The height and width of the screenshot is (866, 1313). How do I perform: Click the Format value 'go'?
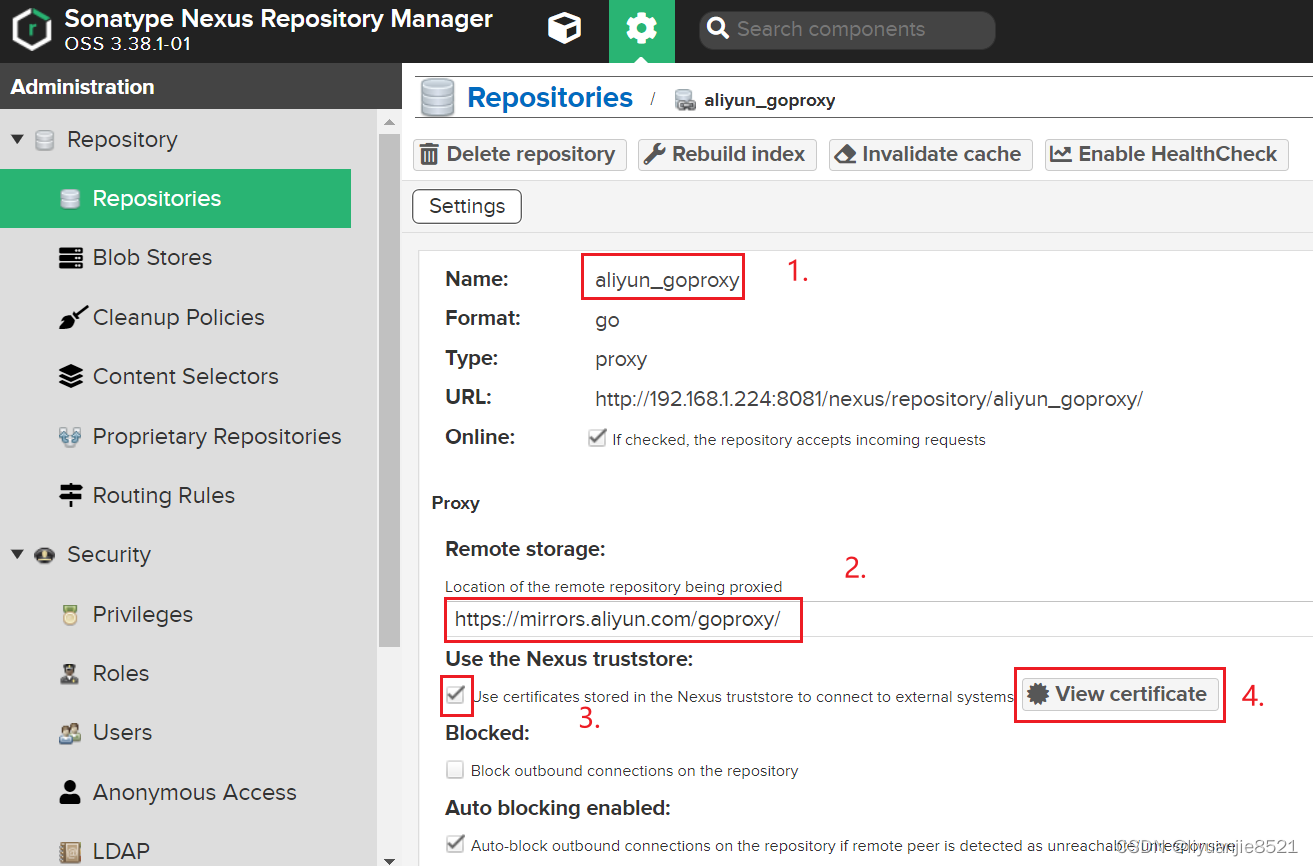tap(607, 321)
